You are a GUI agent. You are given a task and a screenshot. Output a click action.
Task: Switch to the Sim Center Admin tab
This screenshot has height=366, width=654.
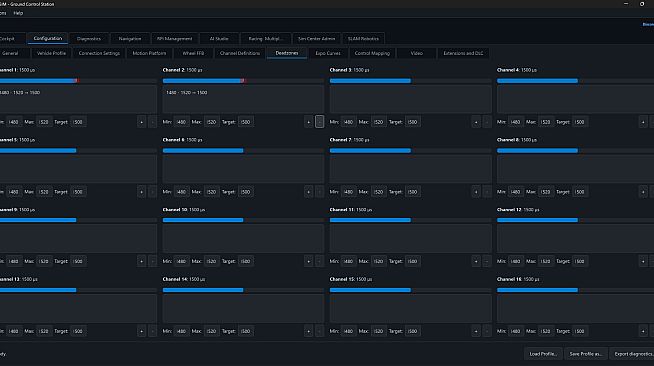[317, 39]
